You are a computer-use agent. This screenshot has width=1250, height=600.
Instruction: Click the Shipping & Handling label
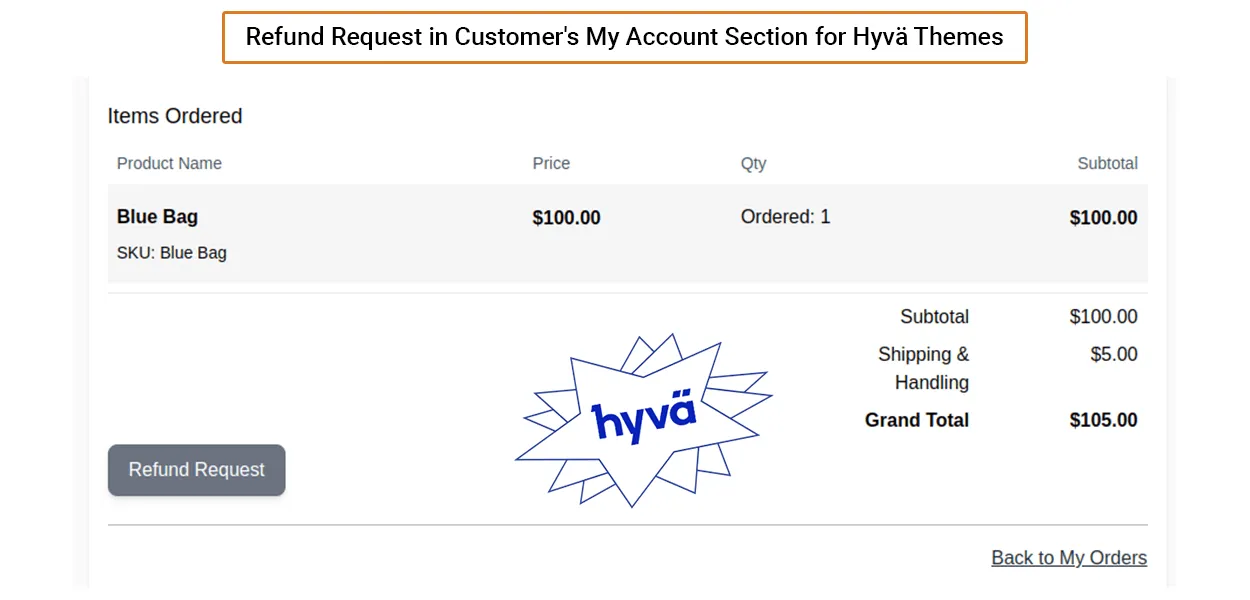923,368
